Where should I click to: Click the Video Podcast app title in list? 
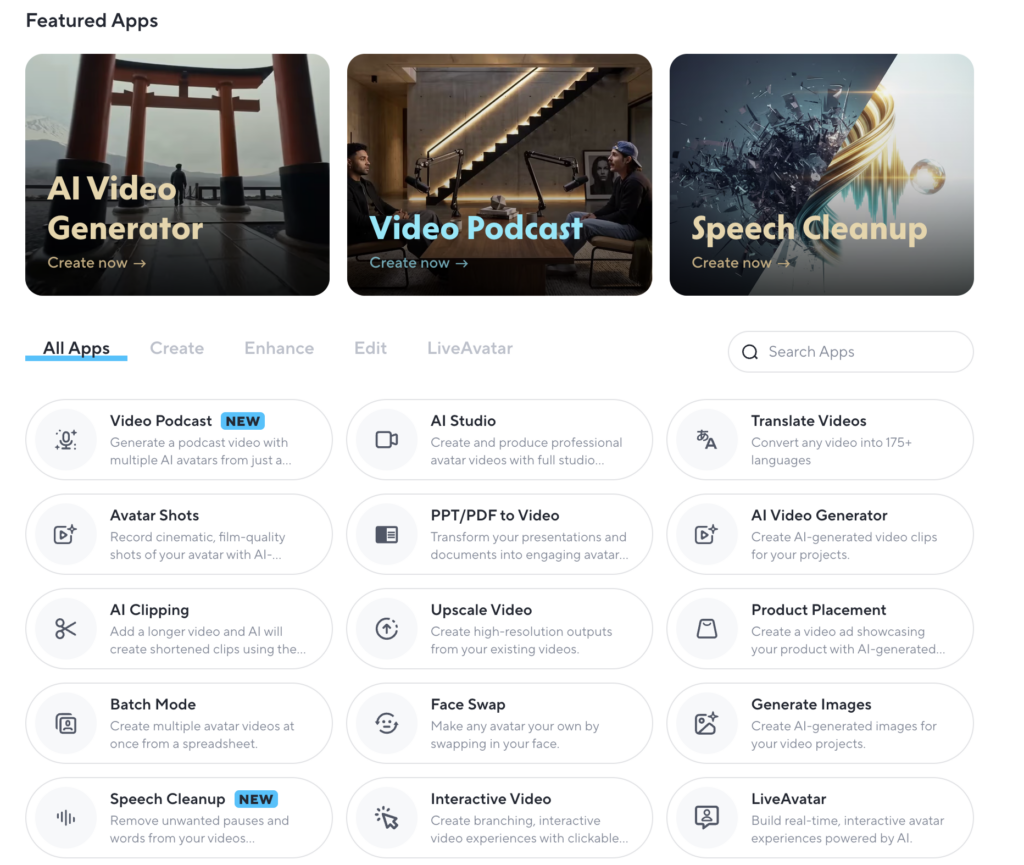[x=161, y=421]
